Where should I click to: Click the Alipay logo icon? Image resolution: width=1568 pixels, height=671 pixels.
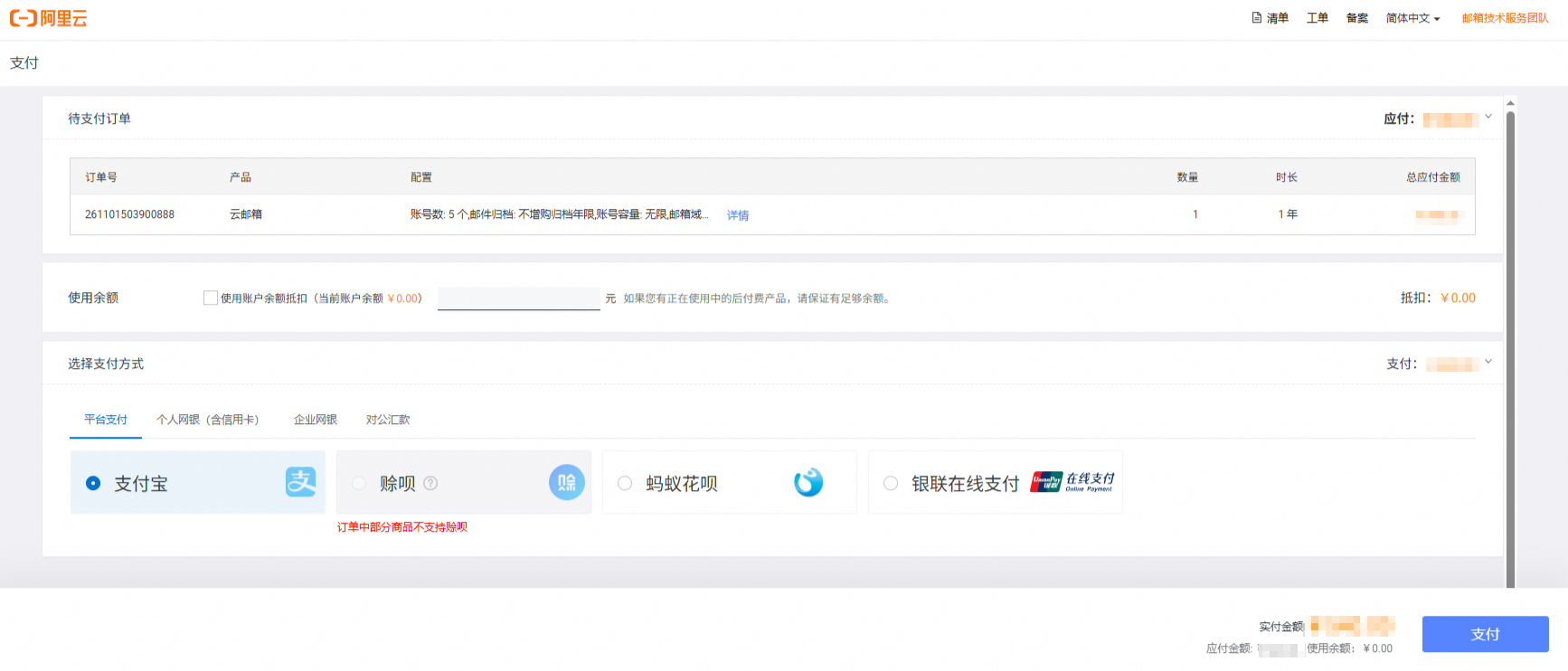(301, 482)
